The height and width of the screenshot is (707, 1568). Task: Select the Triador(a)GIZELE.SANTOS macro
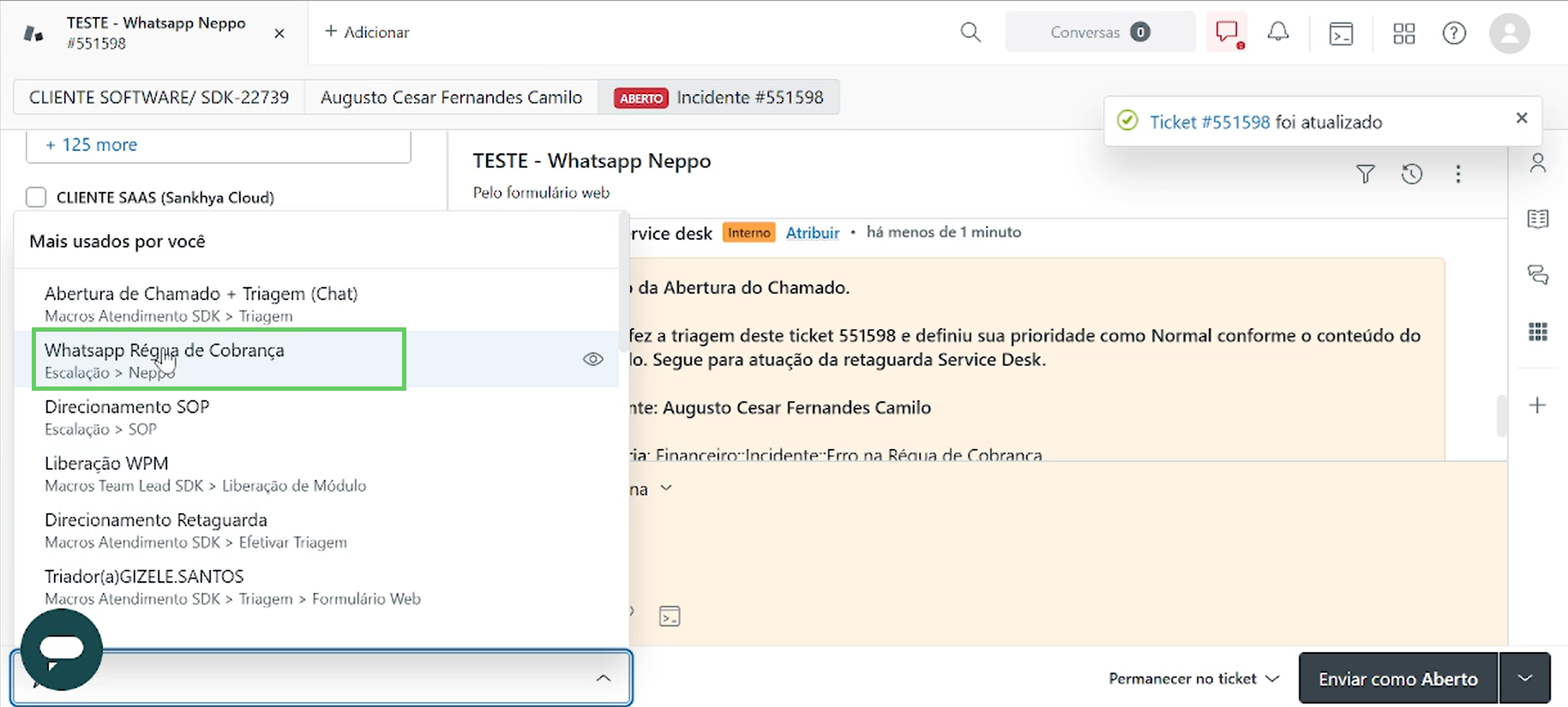coord(316,586)
